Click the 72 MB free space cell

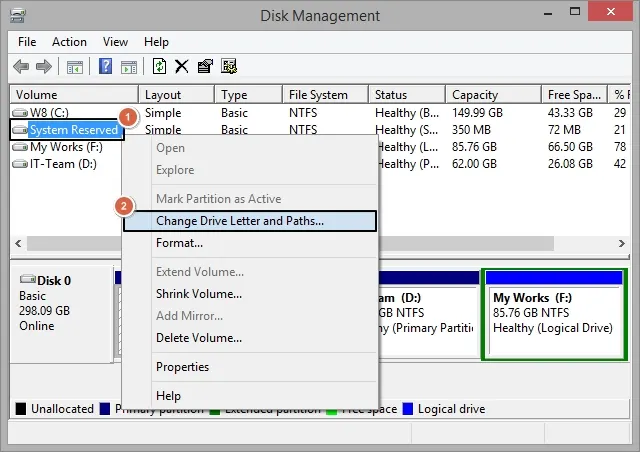(564, 130)
